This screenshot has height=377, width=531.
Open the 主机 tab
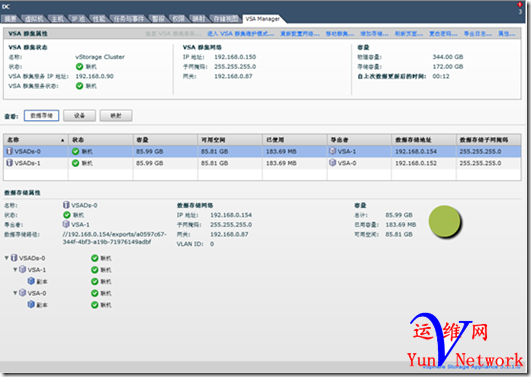pyautogui.click(x=58, y=19)
